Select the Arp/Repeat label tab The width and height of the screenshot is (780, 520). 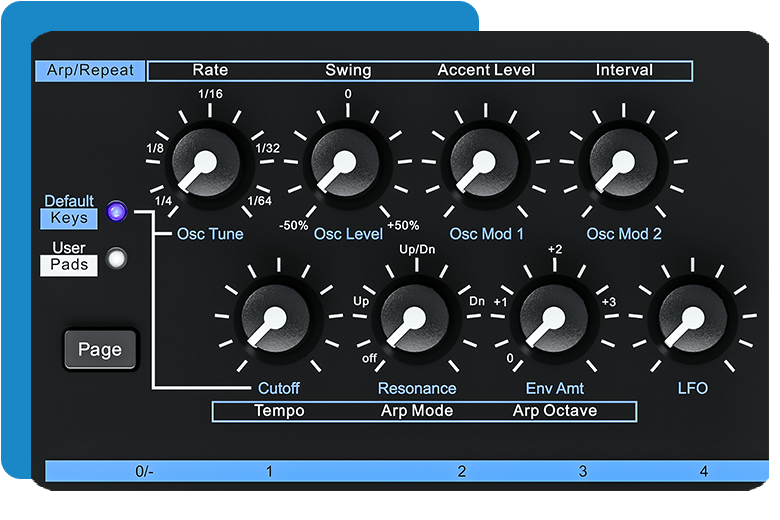point(90,71)
